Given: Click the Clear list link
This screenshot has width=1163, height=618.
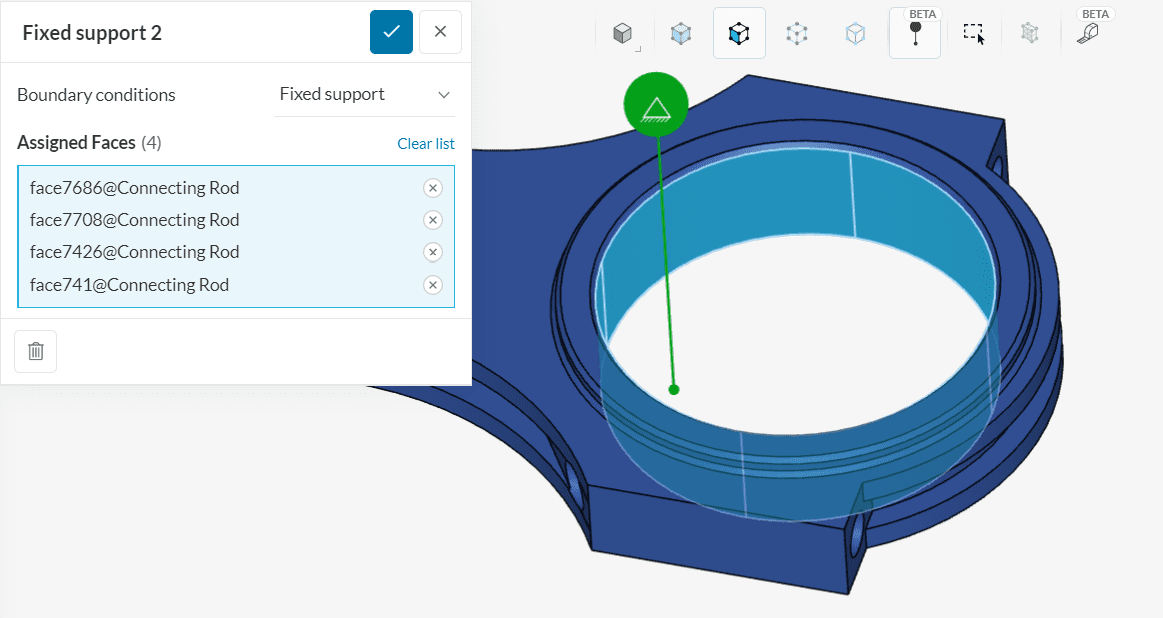Looking at the screenshot, I should [425, 144].
